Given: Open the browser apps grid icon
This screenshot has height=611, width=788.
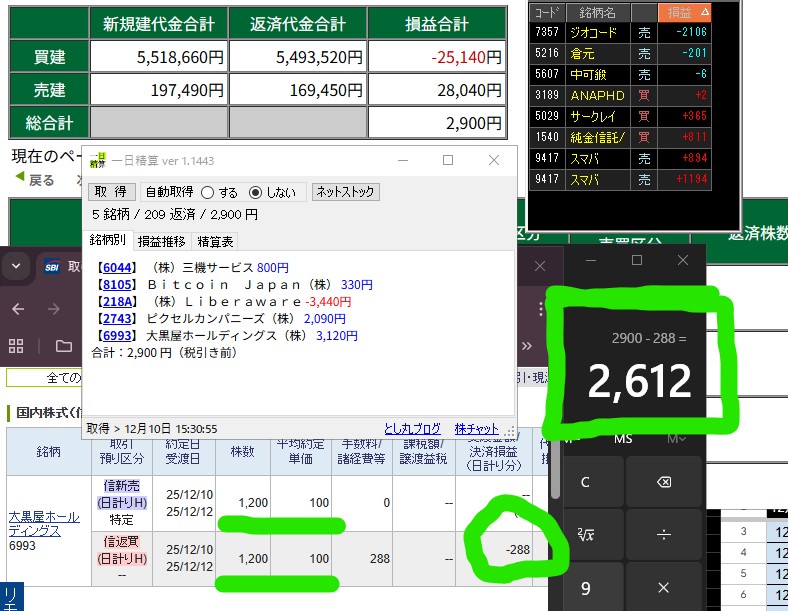Looking at the screenshot, I should click(16, 346).
